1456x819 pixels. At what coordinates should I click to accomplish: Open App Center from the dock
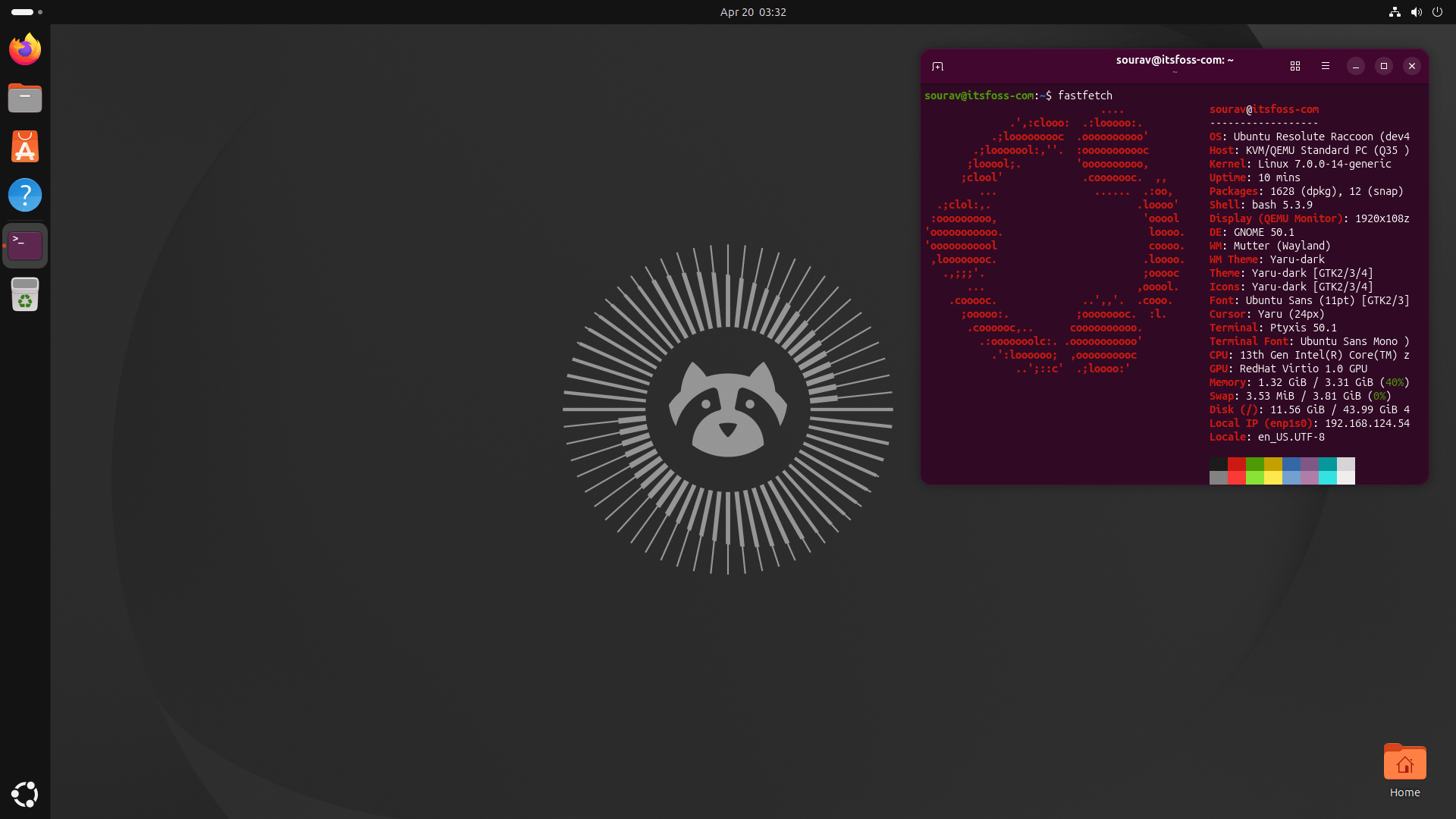[x=24, y=146]
